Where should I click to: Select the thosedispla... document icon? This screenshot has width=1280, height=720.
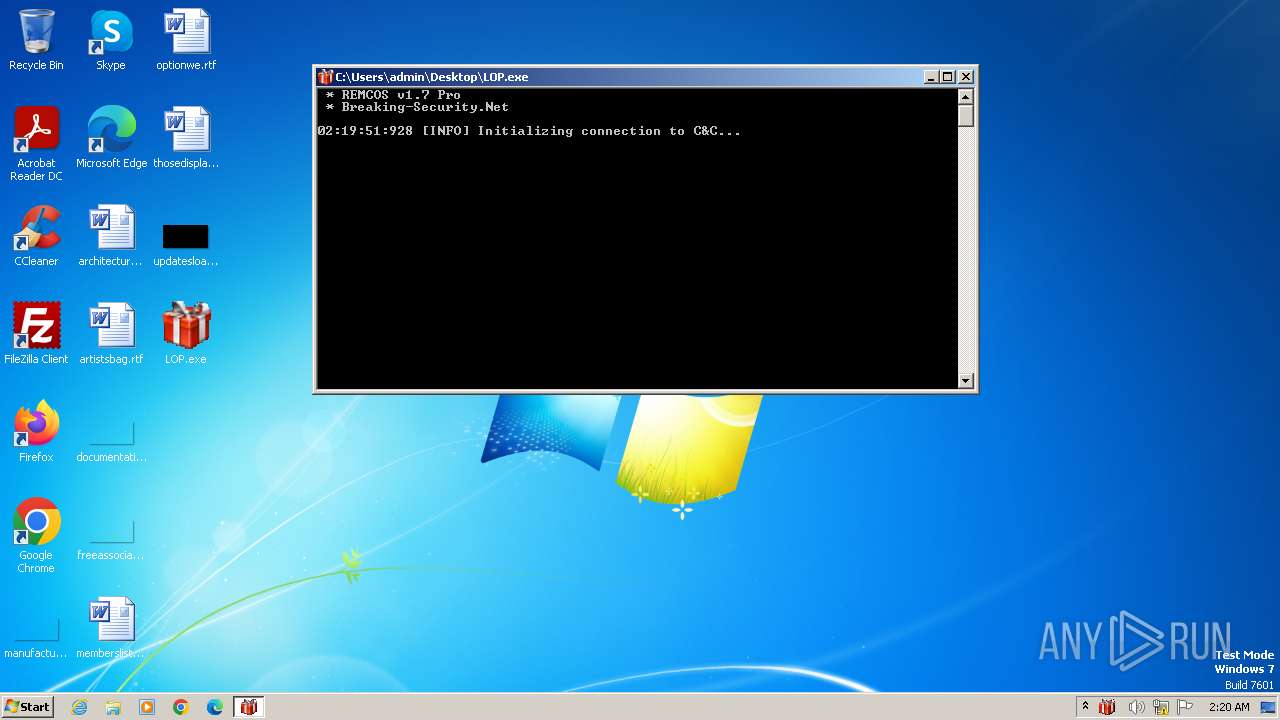point(186,138)
